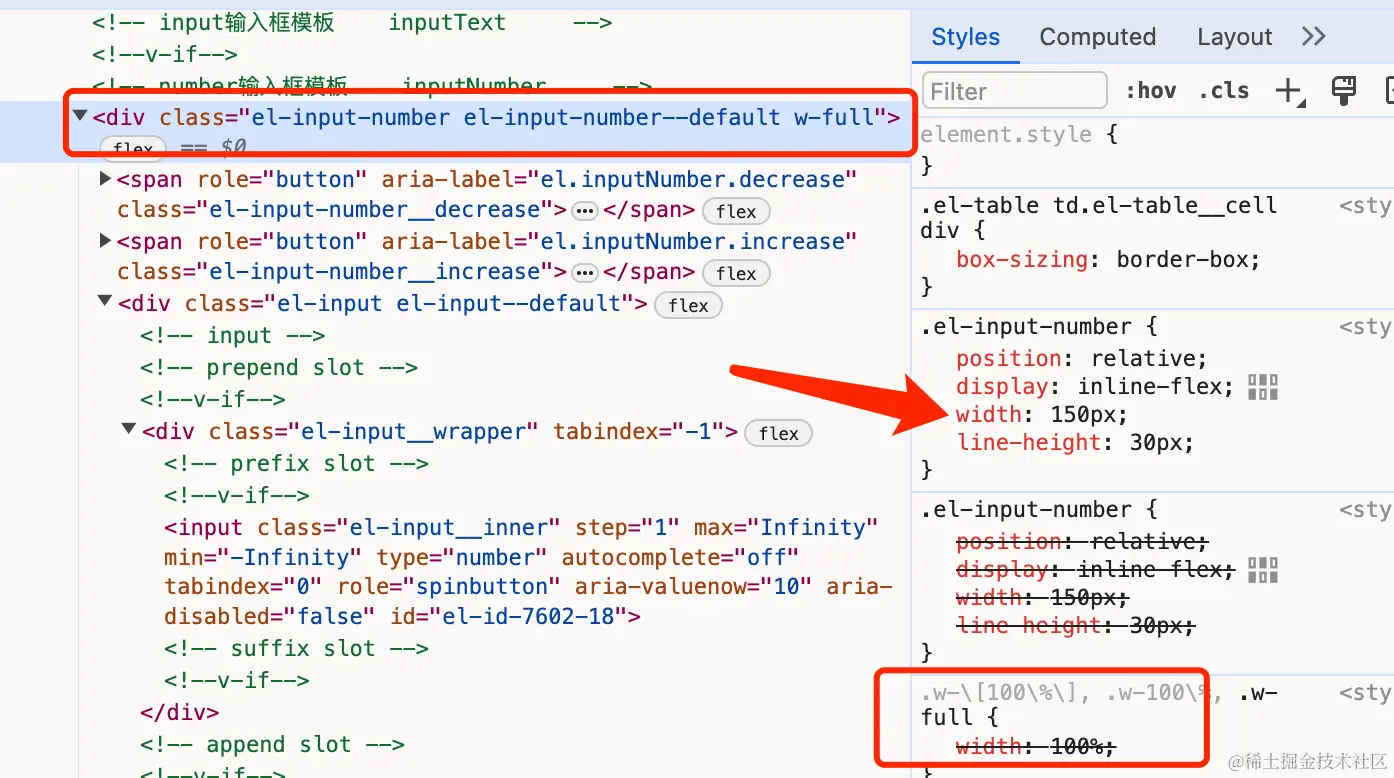The width and height of the screenshot is (1394, 778).
Task: Switch to the Styles tab
Action: (965, 37)
